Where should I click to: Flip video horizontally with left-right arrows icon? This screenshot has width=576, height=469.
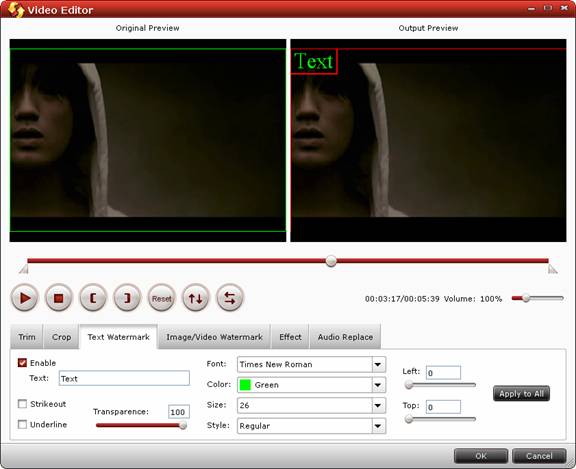(230, 298)
